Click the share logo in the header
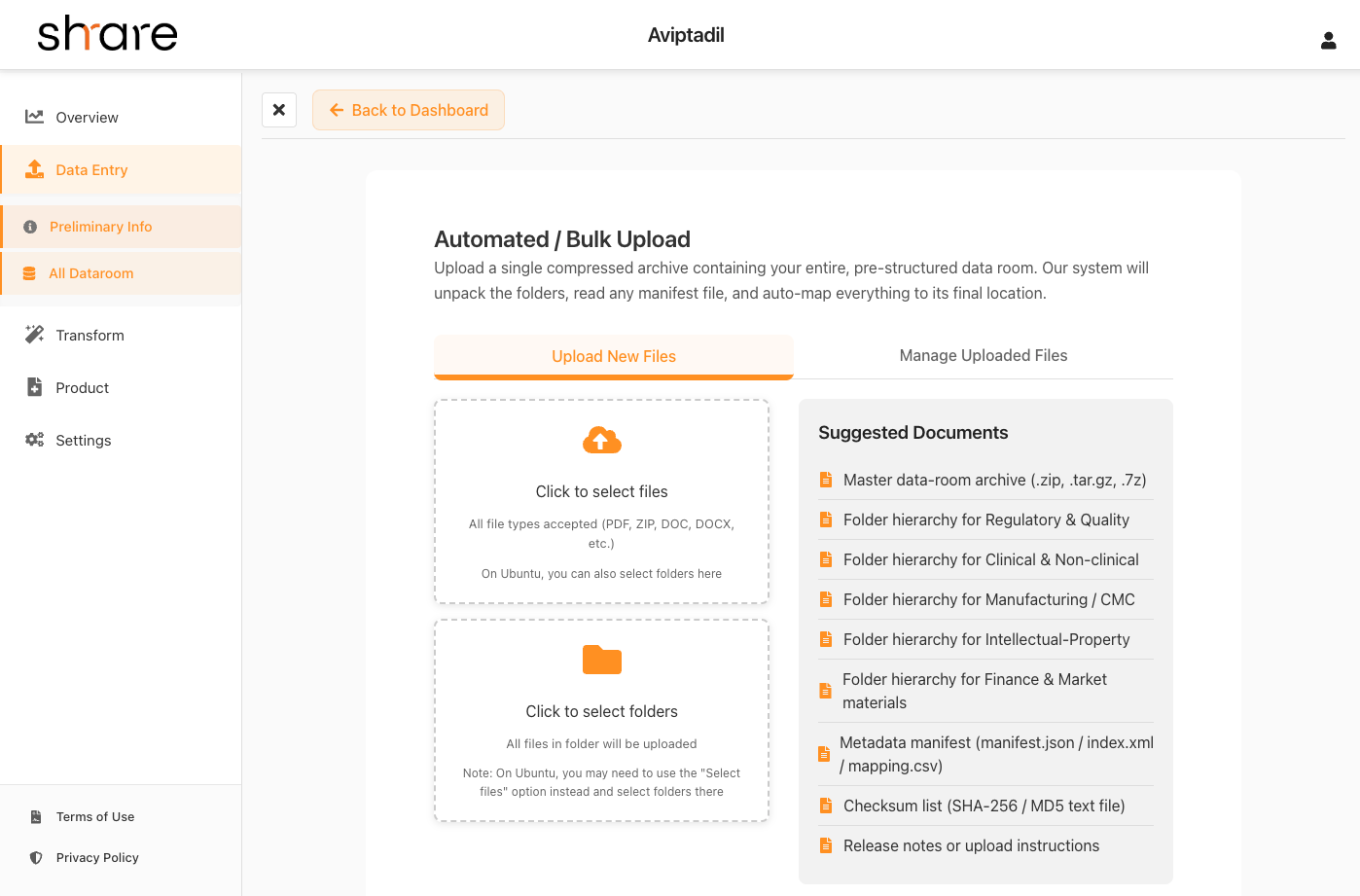The image size is (1360, 896). pos(106,33)
